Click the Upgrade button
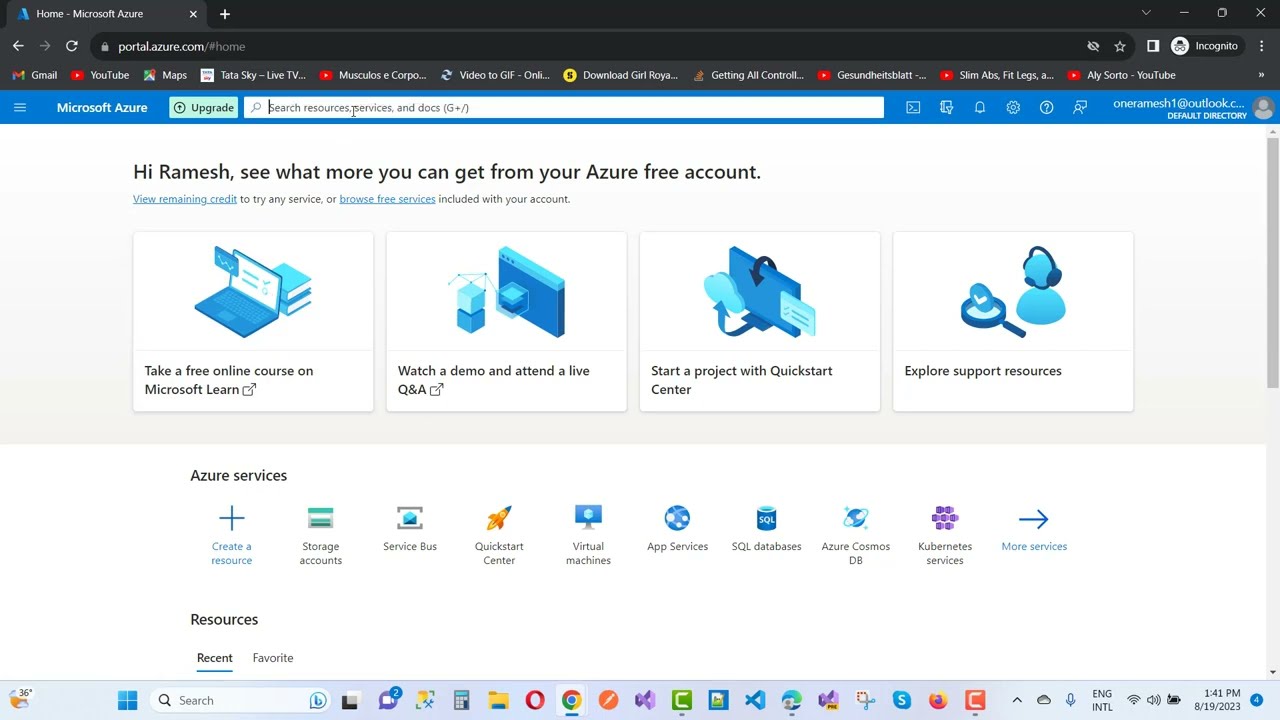The image size is (1280, 720). pos(204,107)
